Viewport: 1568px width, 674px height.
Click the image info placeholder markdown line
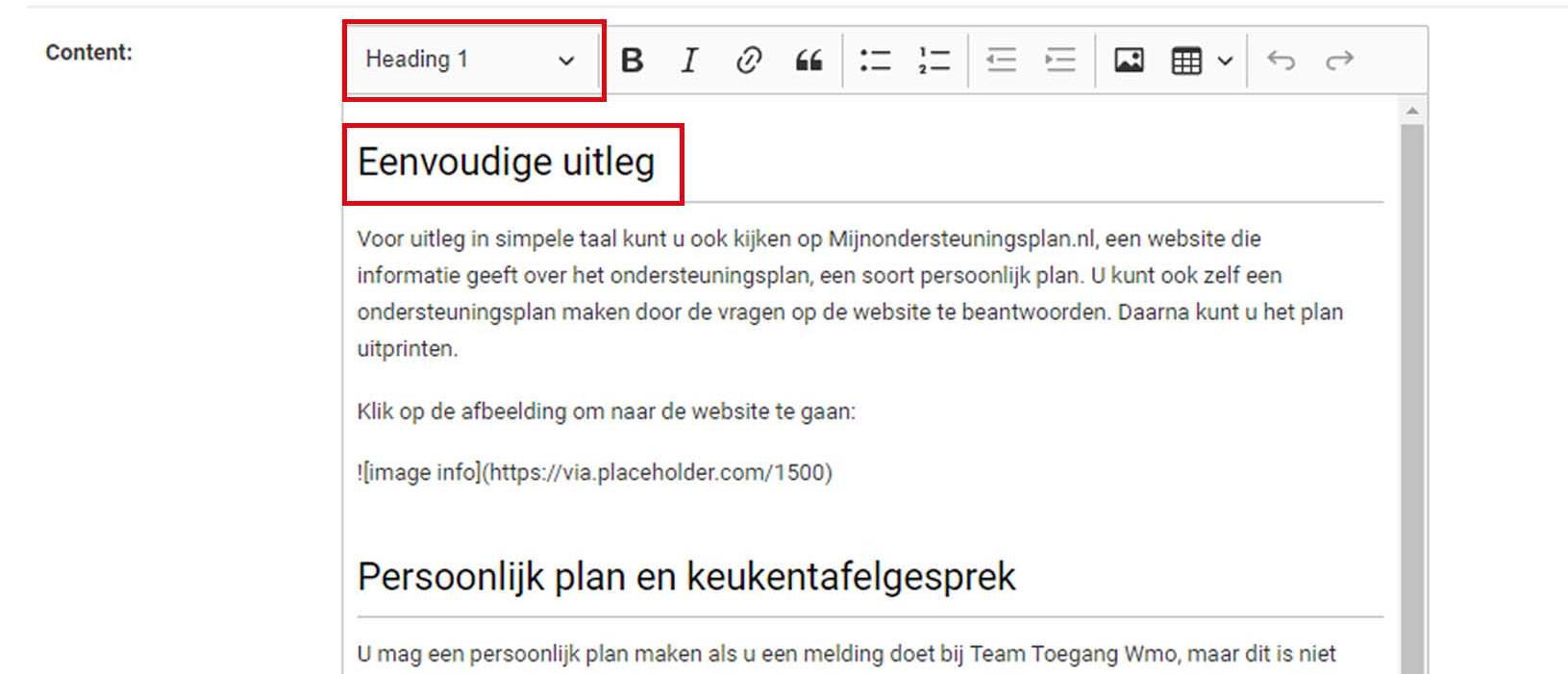[594, 472]
